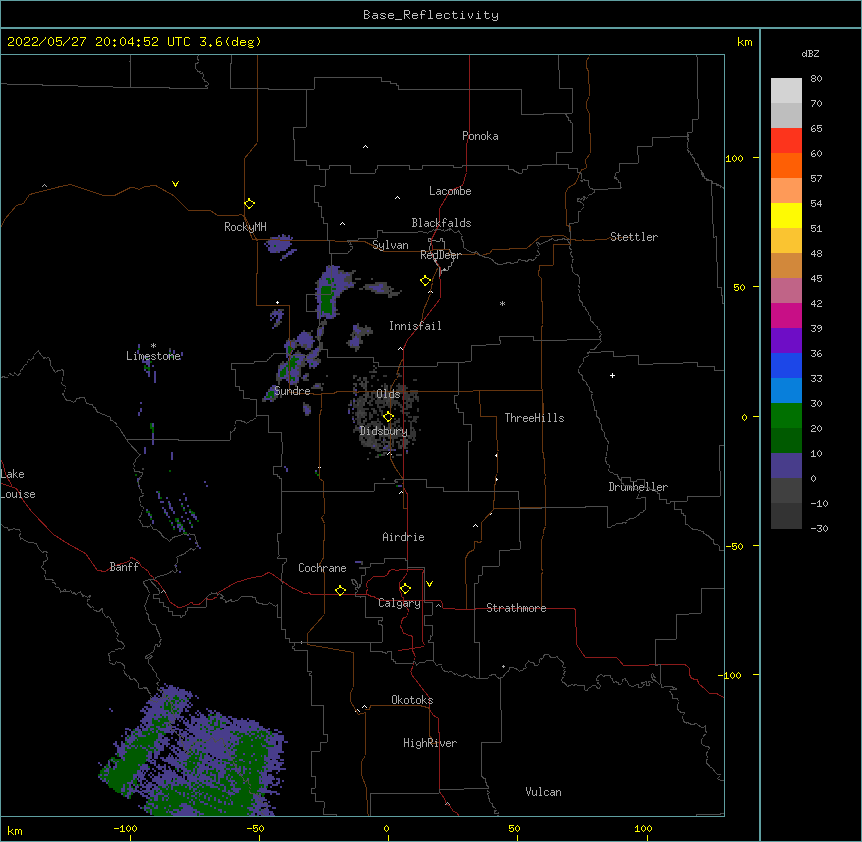This screenshot has width=862, height=842.
Task: Click the Olds label
Action: pos(388,394)
